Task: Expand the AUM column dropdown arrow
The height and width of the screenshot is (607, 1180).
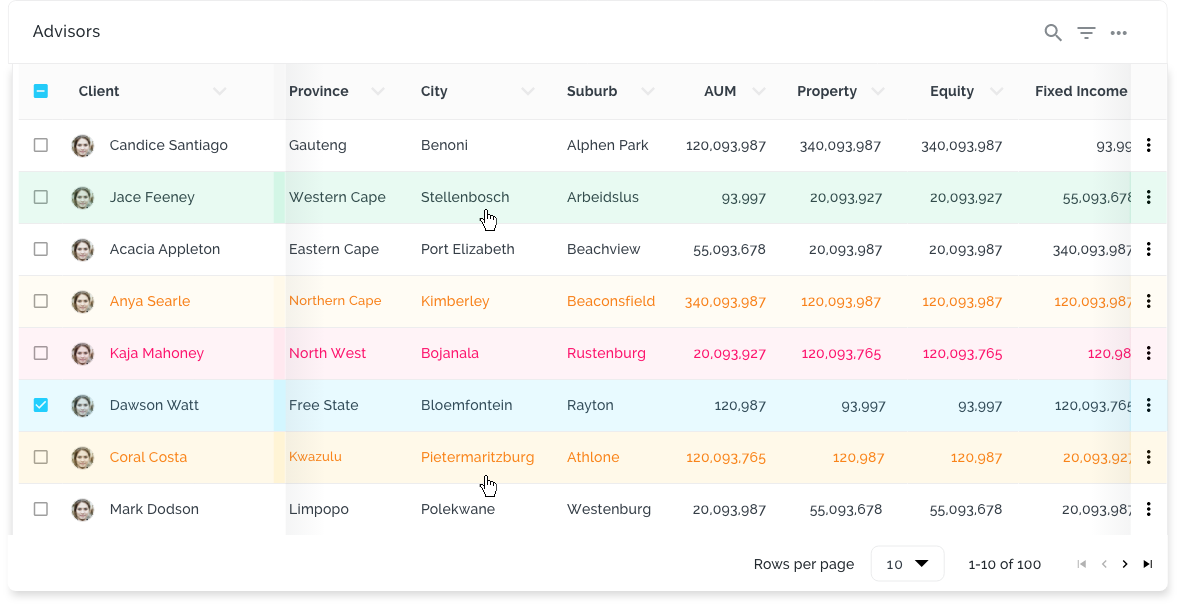Action: [759, 91]
